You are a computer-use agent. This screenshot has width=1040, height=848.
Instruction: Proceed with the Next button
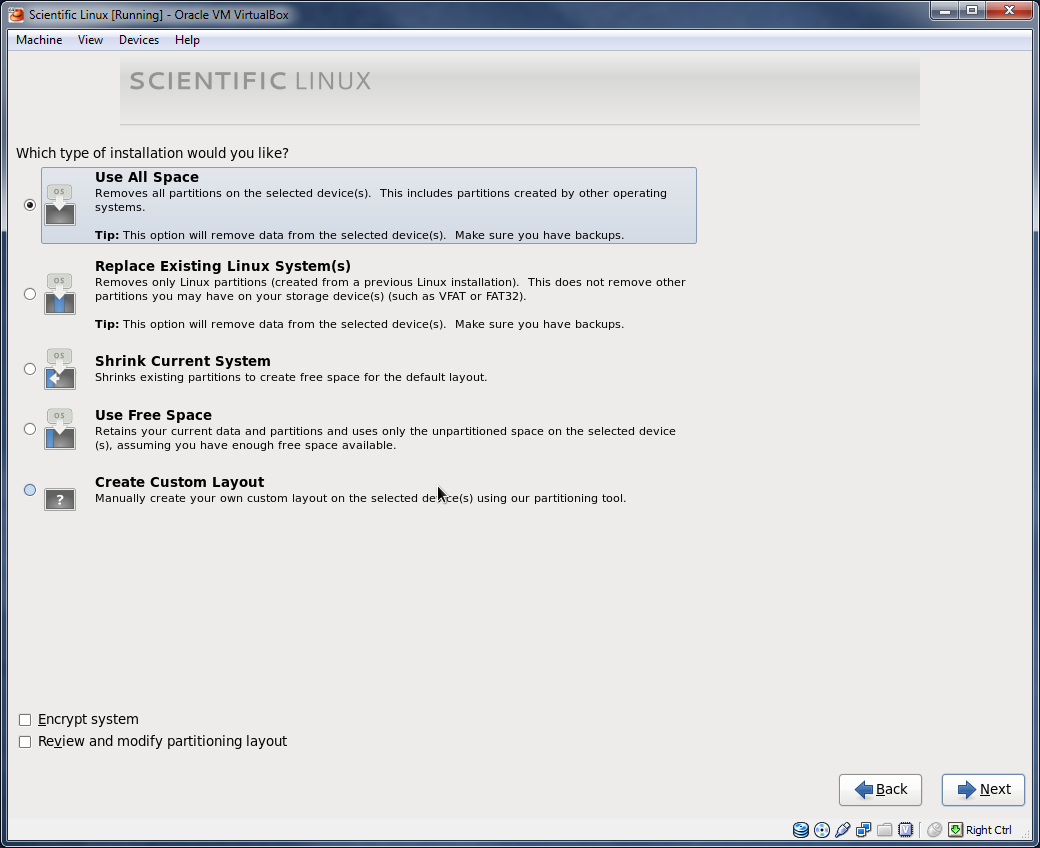983,790
